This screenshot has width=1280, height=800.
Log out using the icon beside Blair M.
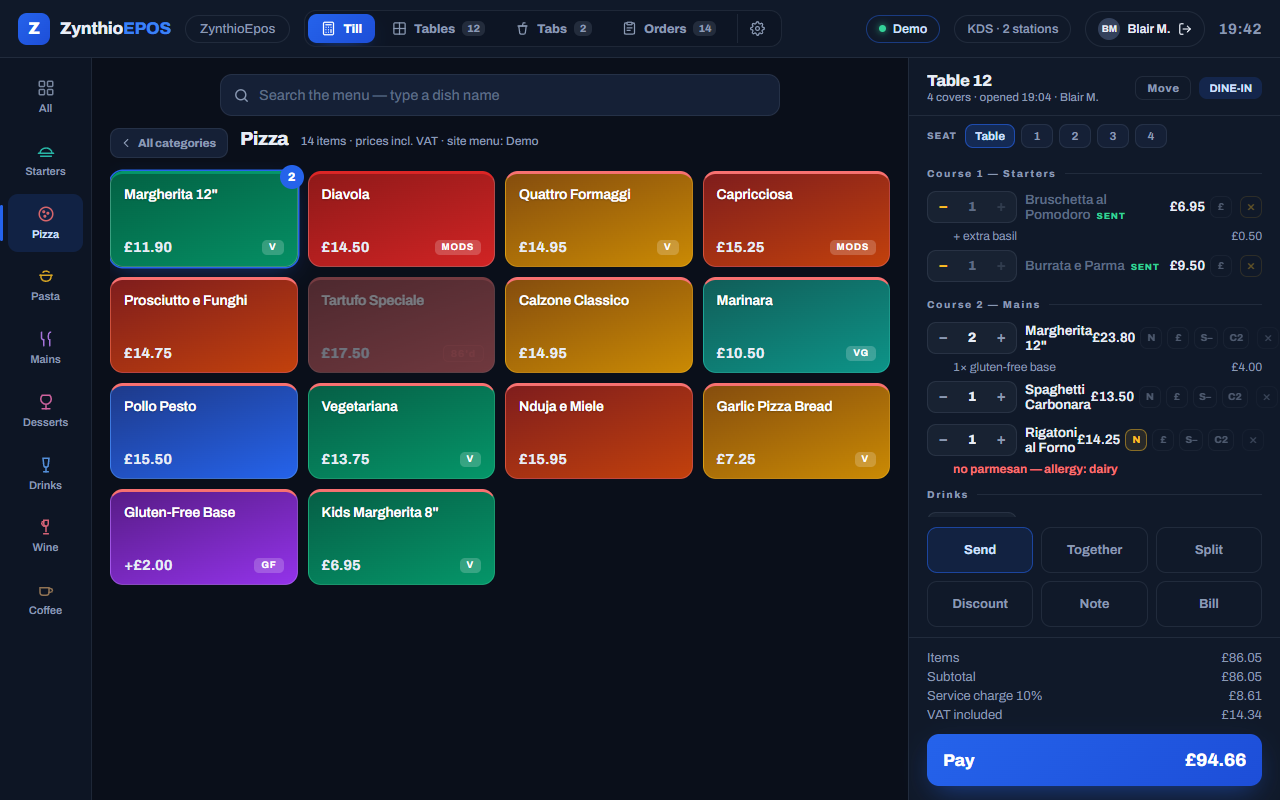(x=1185, y=29)
